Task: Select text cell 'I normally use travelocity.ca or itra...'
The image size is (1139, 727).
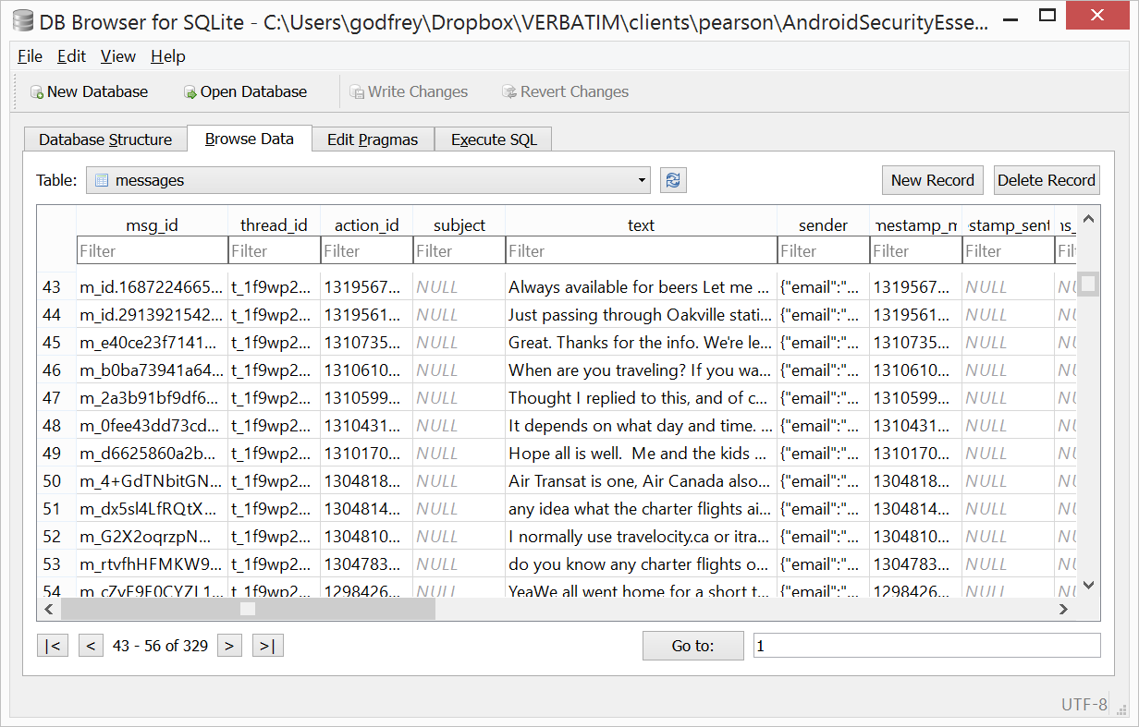Action: pos(641,536)
